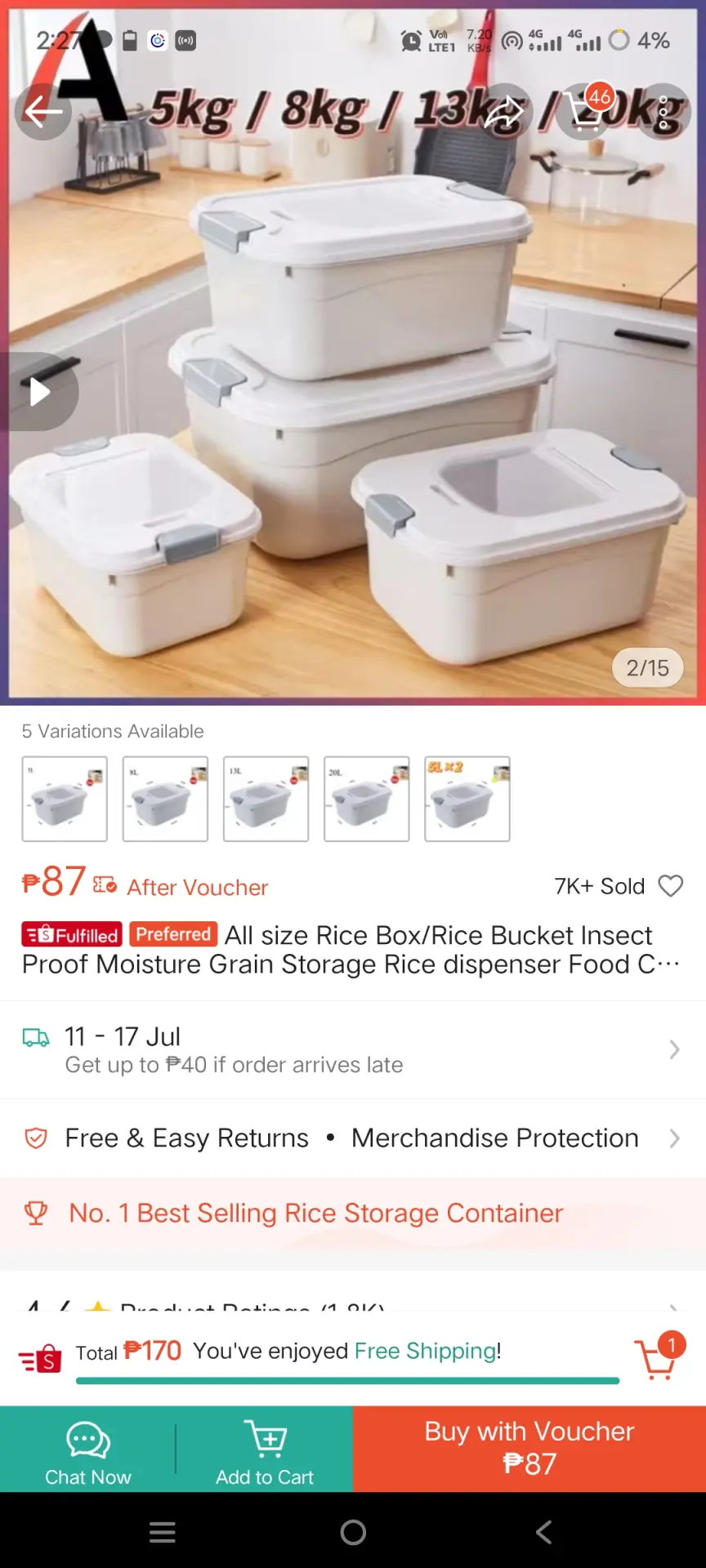Tap the free shipping progress bar
Screen dimensions: 706x1568
(347, 1381)
